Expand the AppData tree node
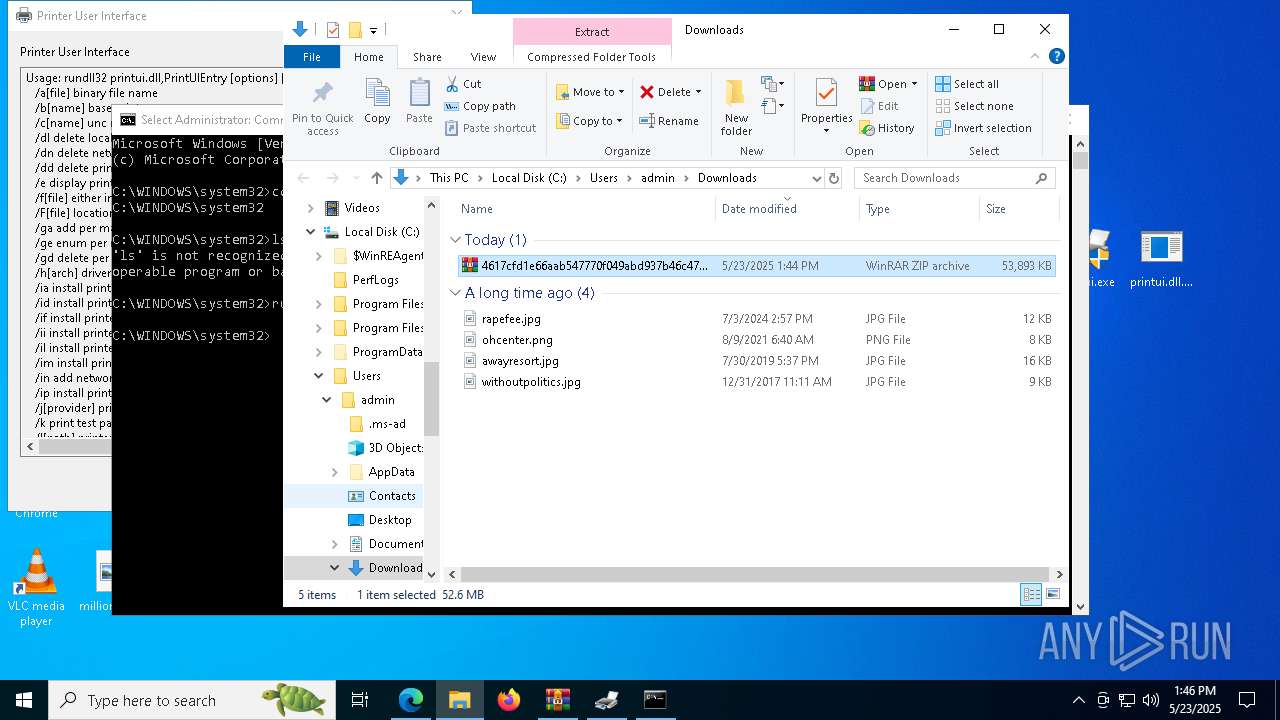This screenshot has width=1280, height=720. click(x=335, y=472)
